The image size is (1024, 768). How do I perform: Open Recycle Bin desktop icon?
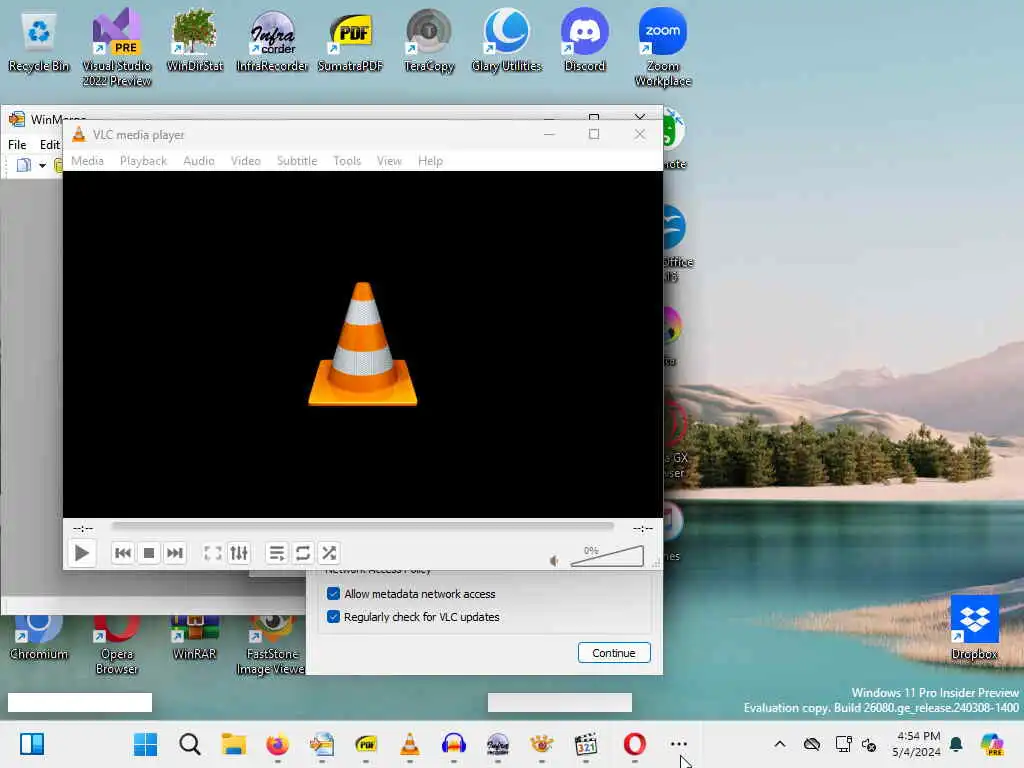(x=39, y=40)
